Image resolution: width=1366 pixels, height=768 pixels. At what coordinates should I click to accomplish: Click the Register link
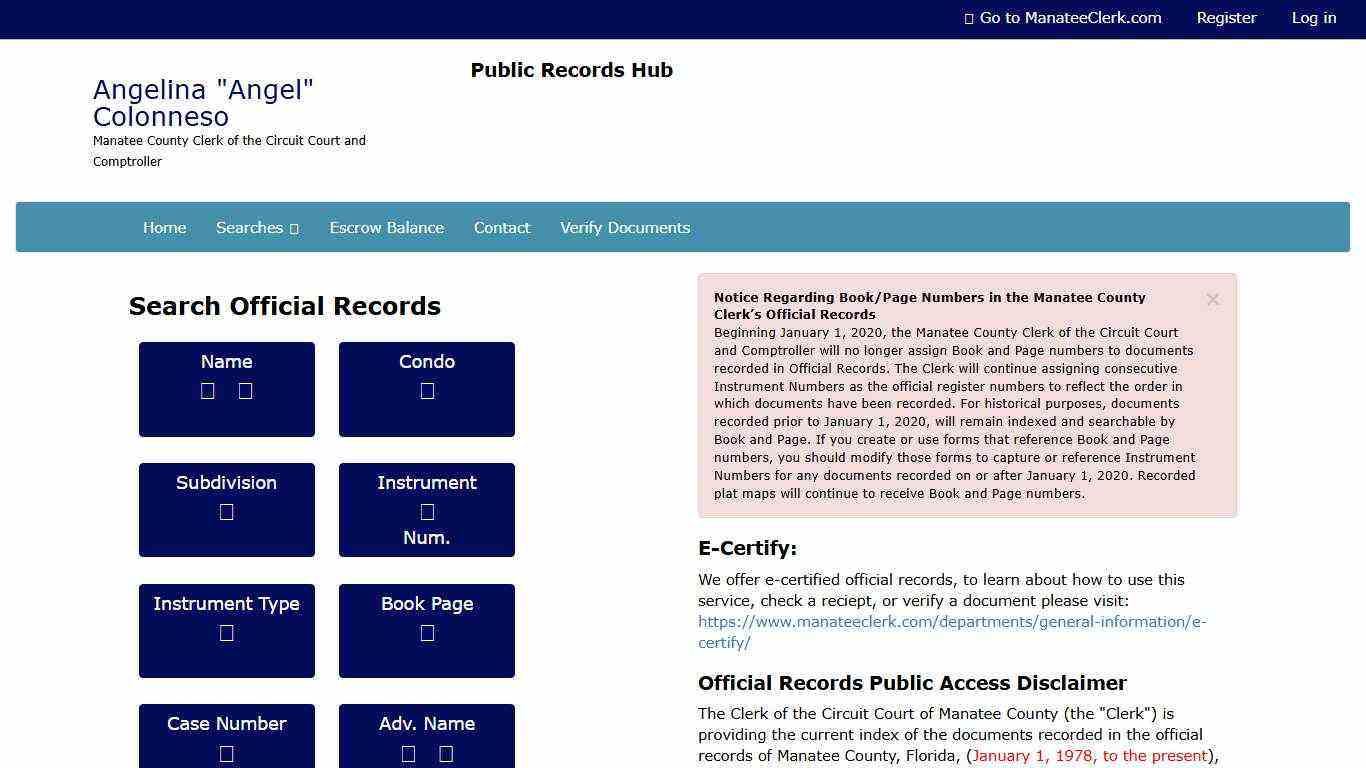pos(1226,17)
